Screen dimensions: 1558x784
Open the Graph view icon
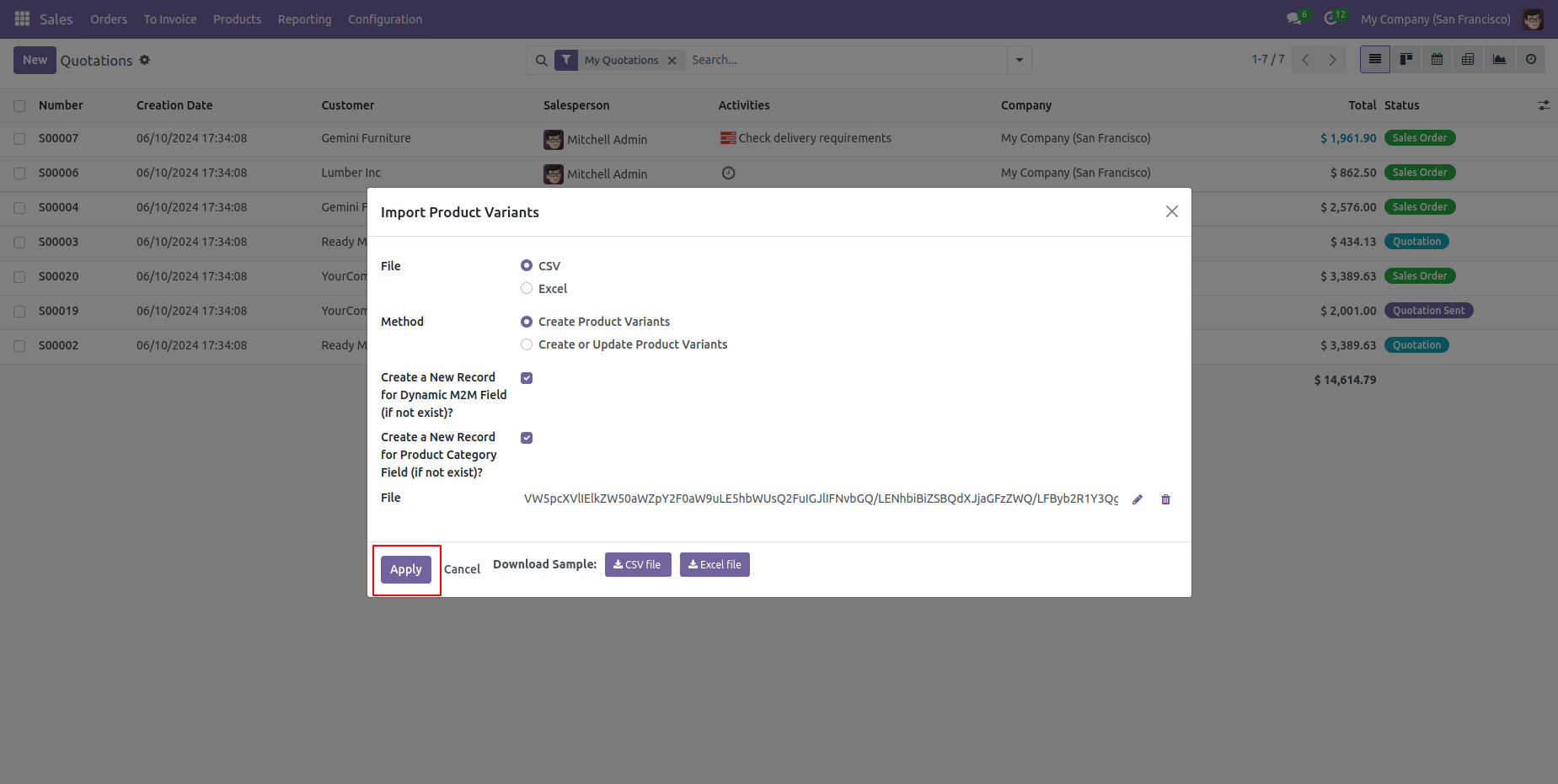point(1499,60)
